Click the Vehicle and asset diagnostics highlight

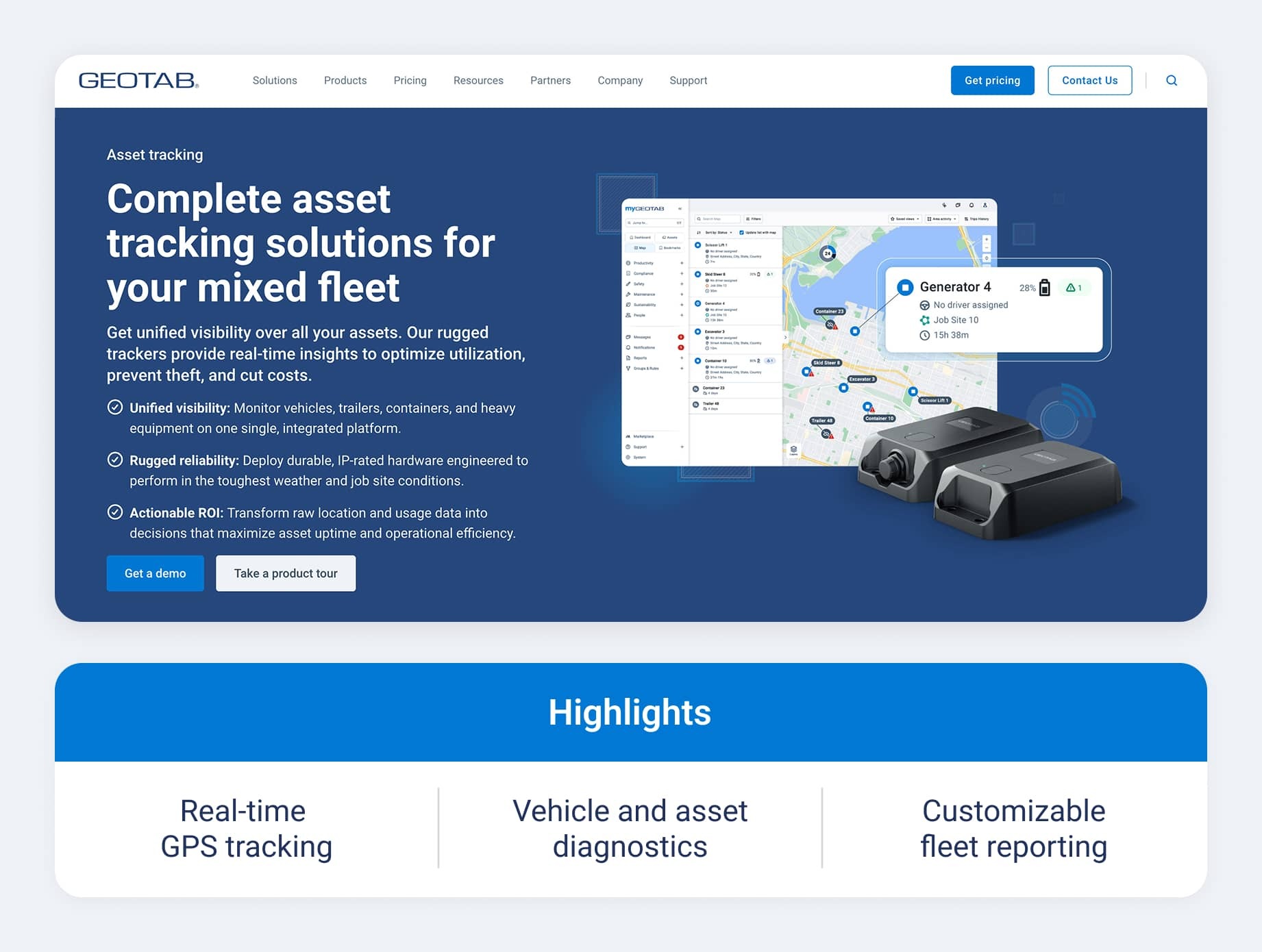pyautogui.click(x=630, y=829)
